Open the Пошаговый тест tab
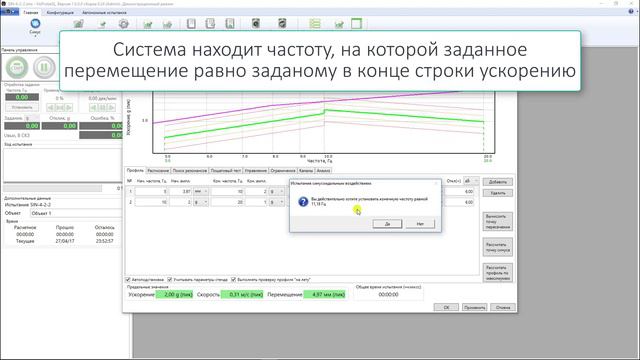 coord(226,171)
